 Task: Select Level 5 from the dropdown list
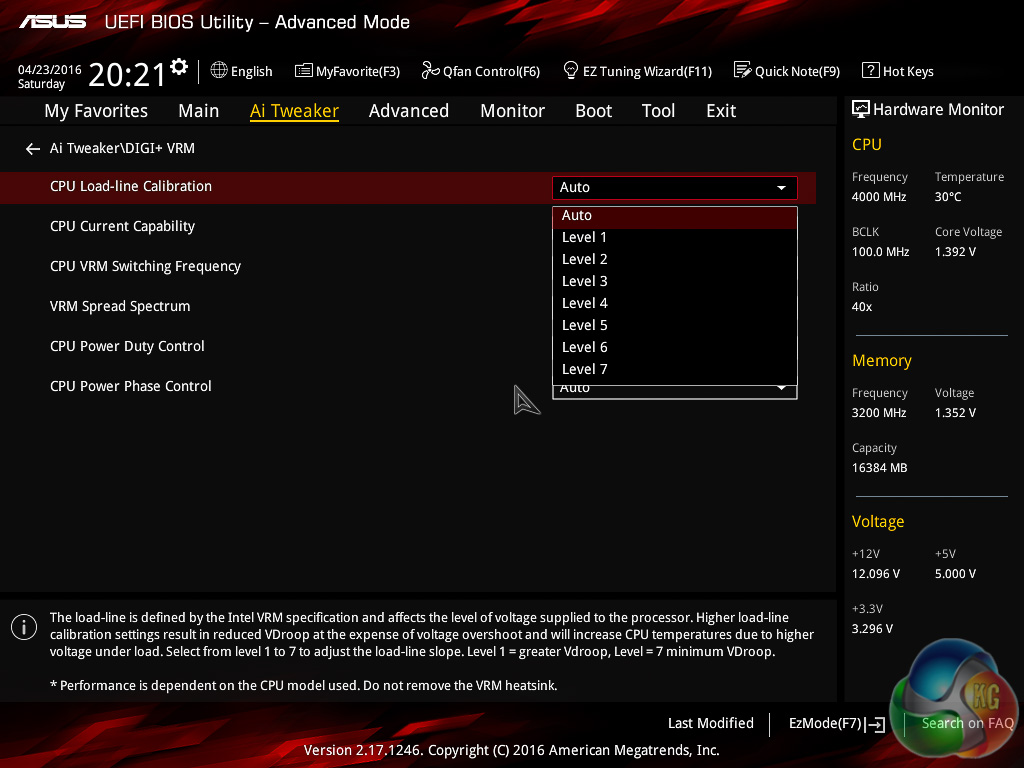[585, 325]
